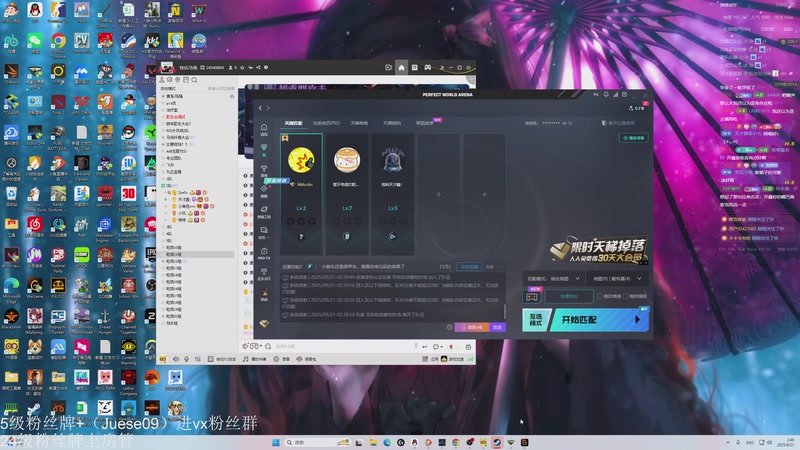The width and height of the screenshot is (800, 450).
Task: Go forward with the Arena forward arrow
Action: click(x=268, y=108)
